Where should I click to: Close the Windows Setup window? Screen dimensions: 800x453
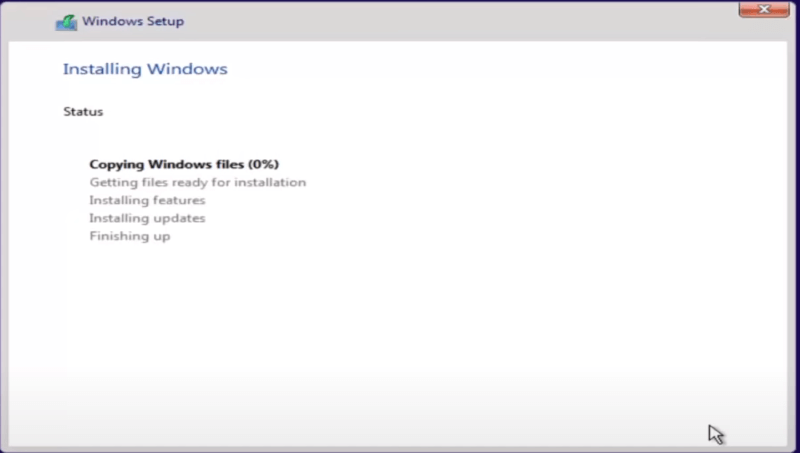point(764,9)
